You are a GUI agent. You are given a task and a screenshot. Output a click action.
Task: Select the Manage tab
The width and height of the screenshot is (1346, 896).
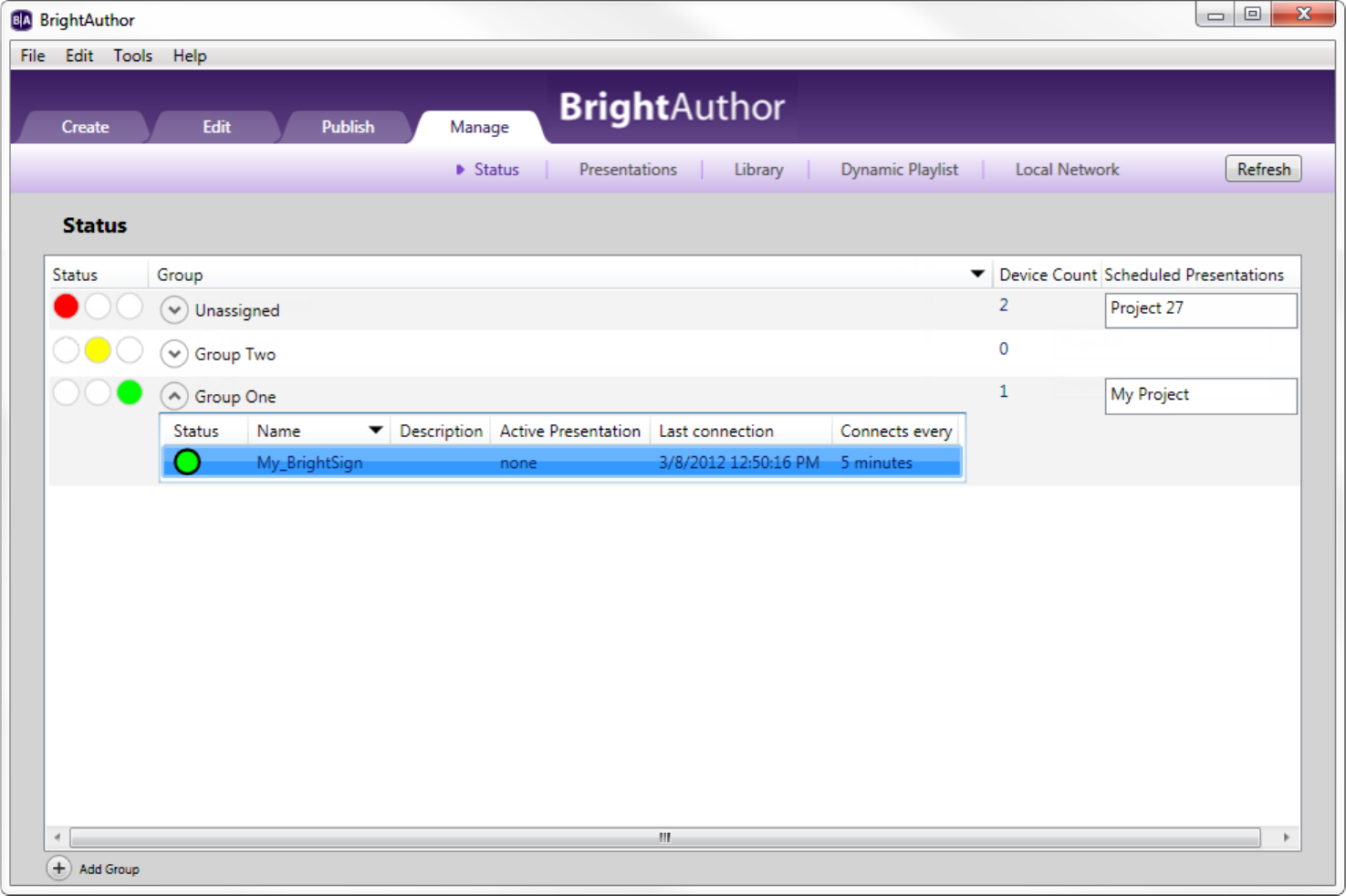point(479,127)
